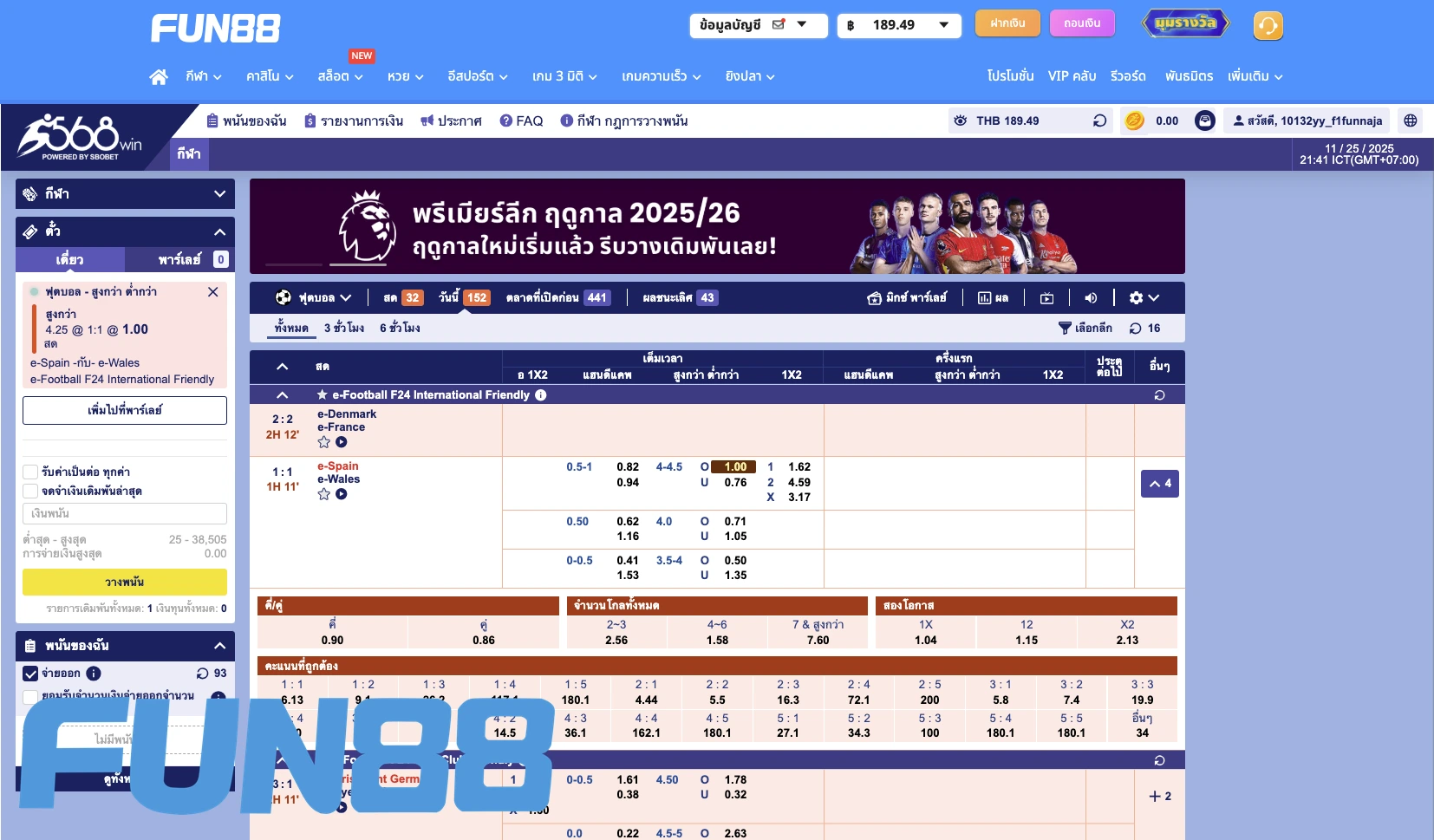Refresh the THB balance
The height and width of the screenshot is (840, 1434).
1099,121
